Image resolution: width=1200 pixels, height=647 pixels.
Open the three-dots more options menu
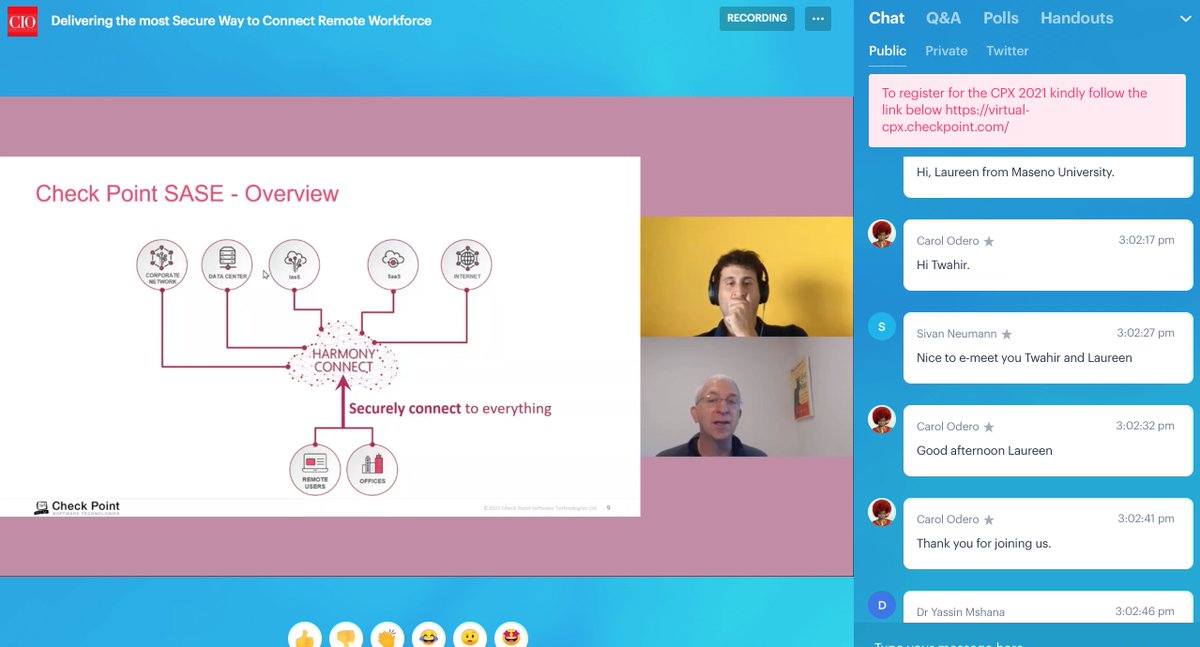[818, 19]
